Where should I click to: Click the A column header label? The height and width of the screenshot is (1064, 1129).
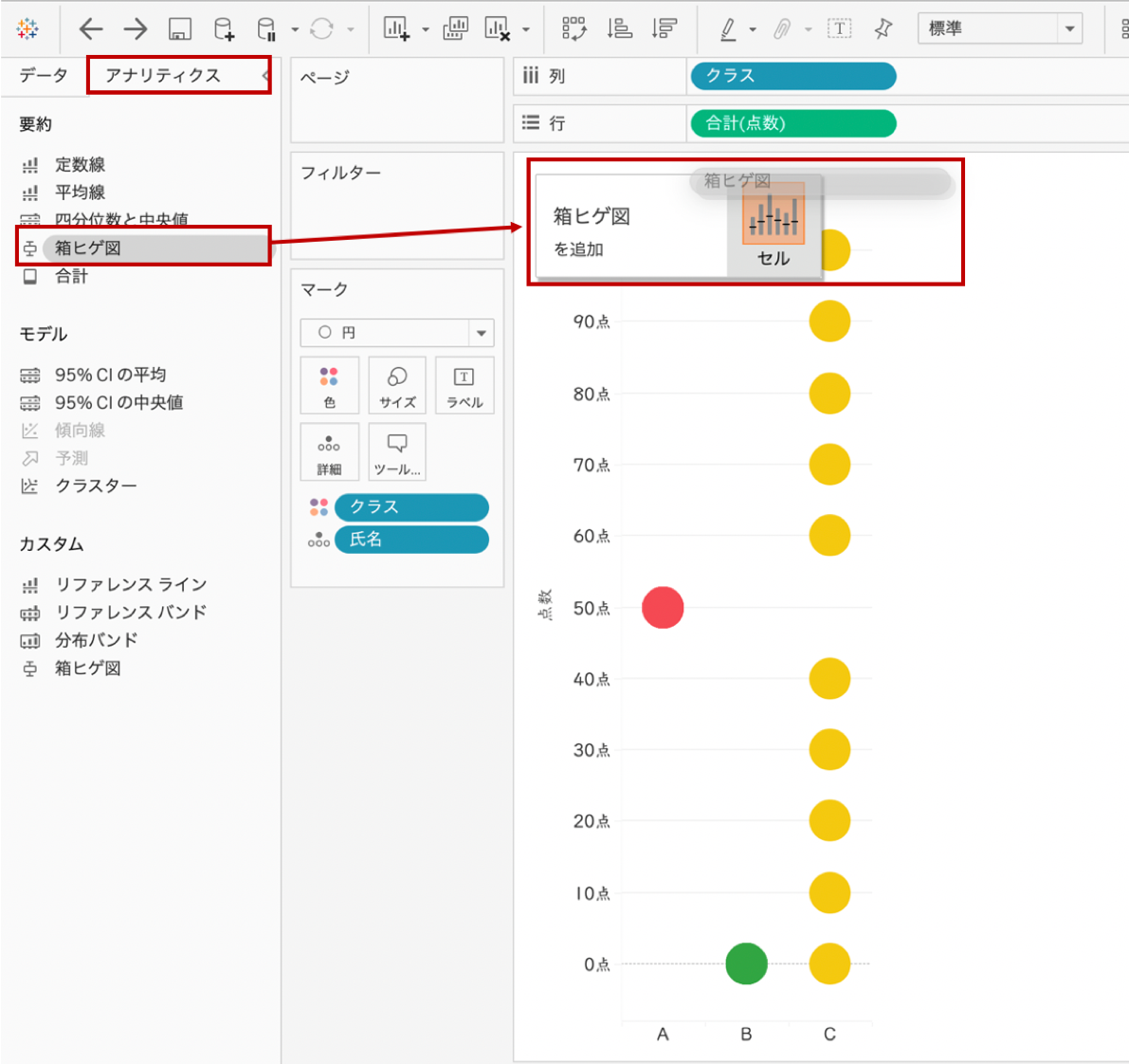click(x=663, y=1035)
